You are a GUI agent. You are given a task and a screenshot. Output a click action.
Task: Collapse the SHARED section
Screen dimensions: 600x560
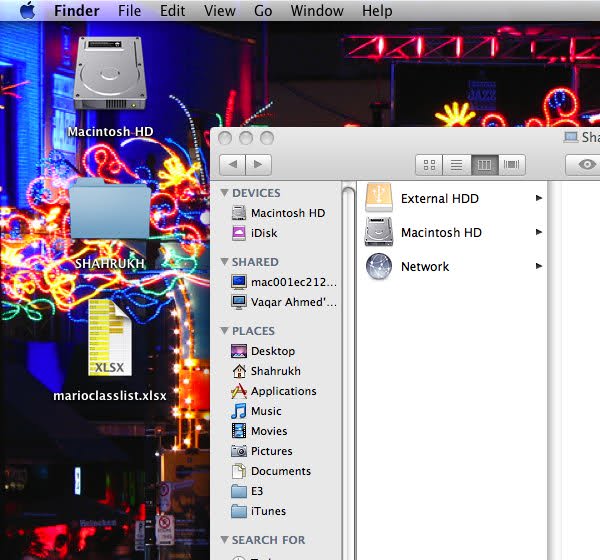(225, 261)
